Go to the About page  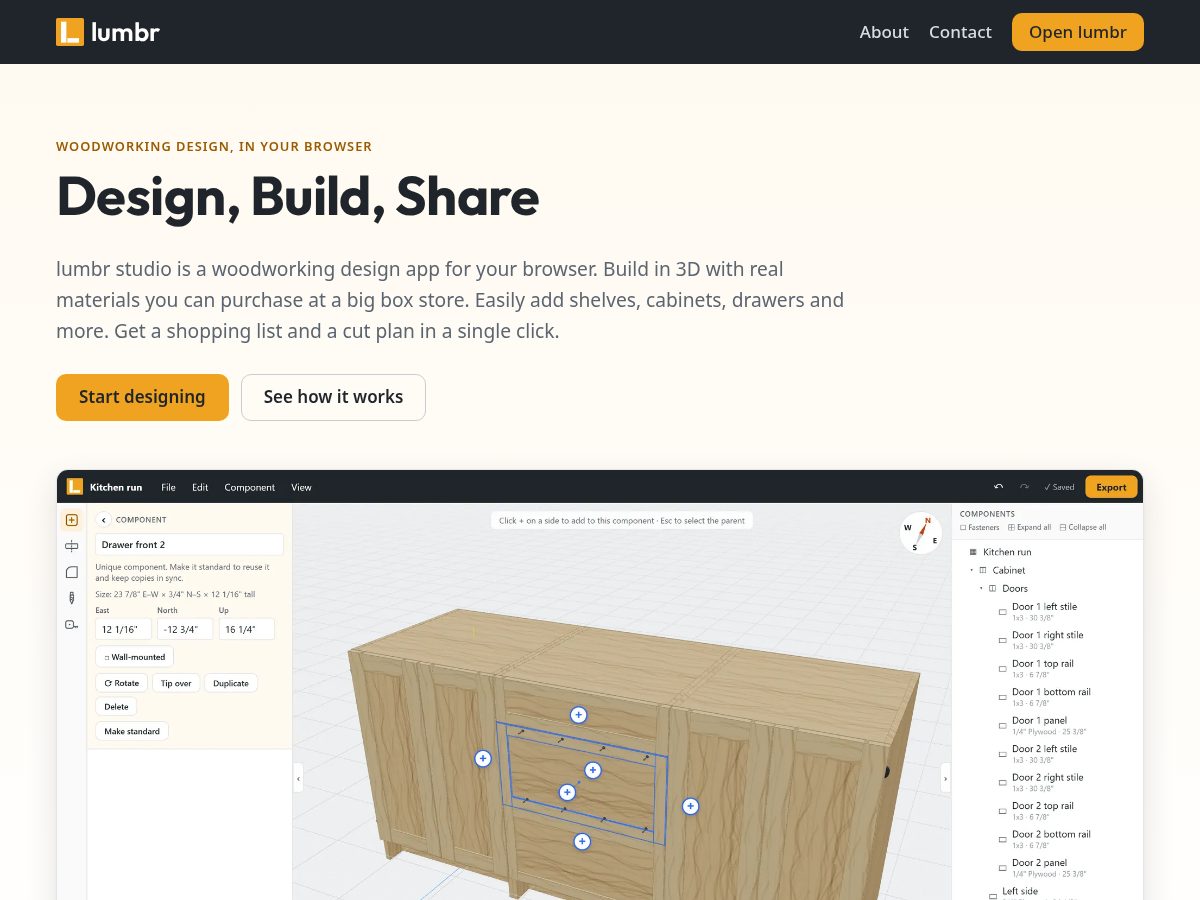click(884, 32)
